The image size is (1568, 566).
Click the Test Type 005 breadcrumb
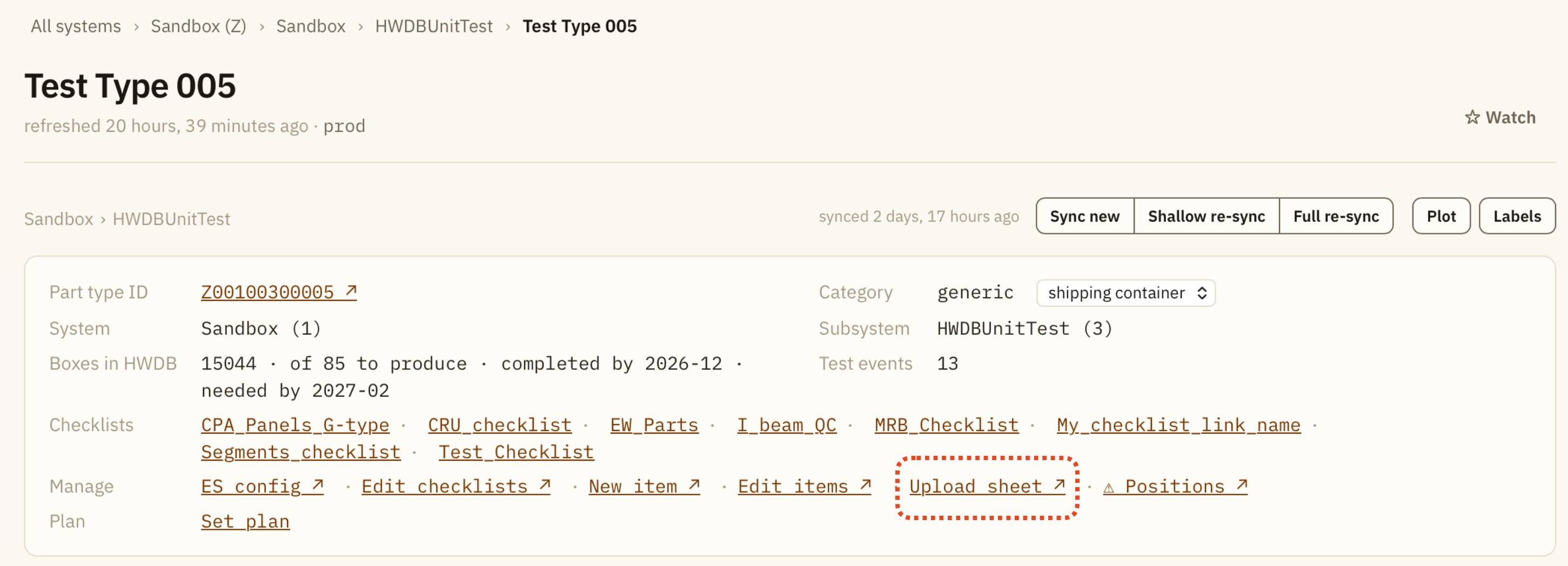click(x=579, y=26)
